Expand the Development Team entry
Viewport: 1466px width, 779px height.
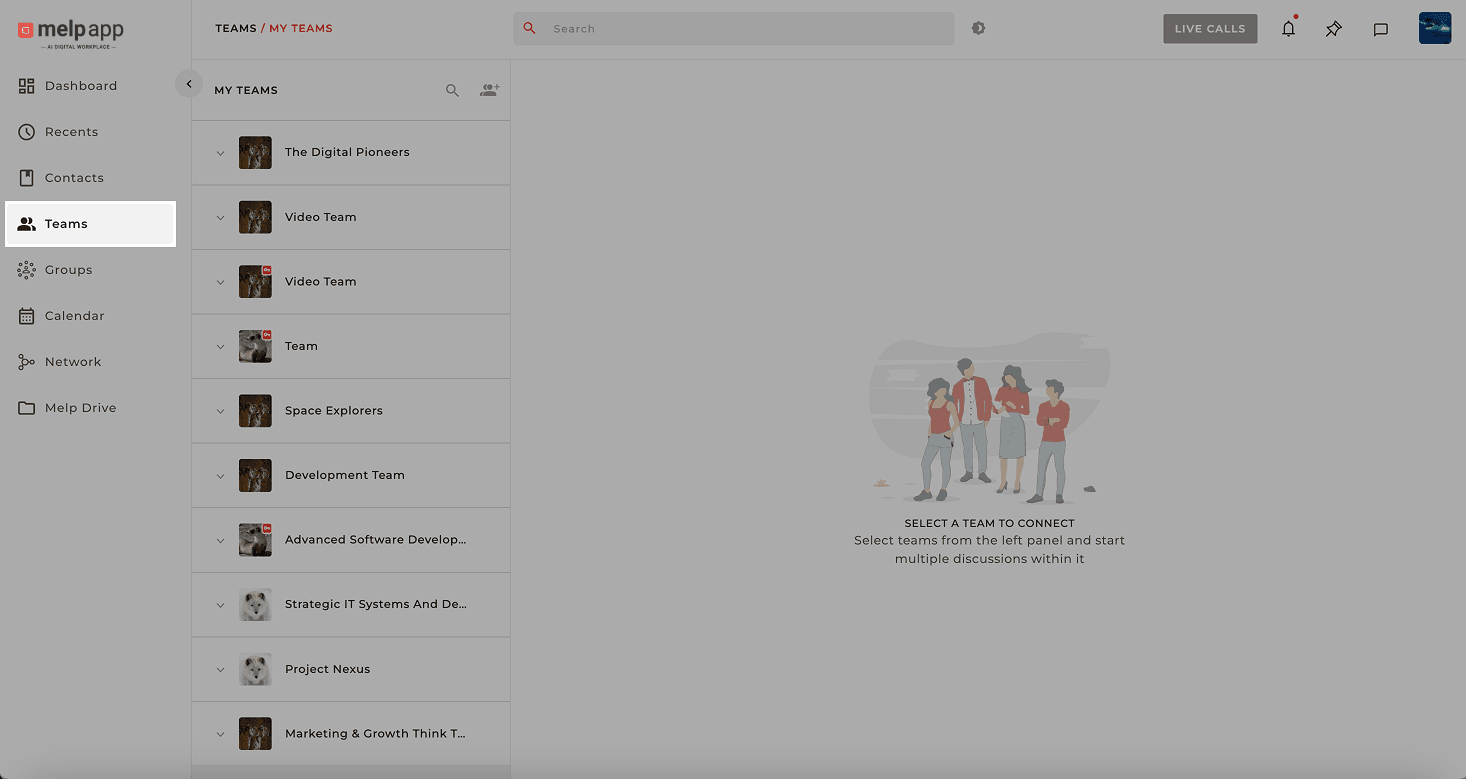(x=221, y=475)
